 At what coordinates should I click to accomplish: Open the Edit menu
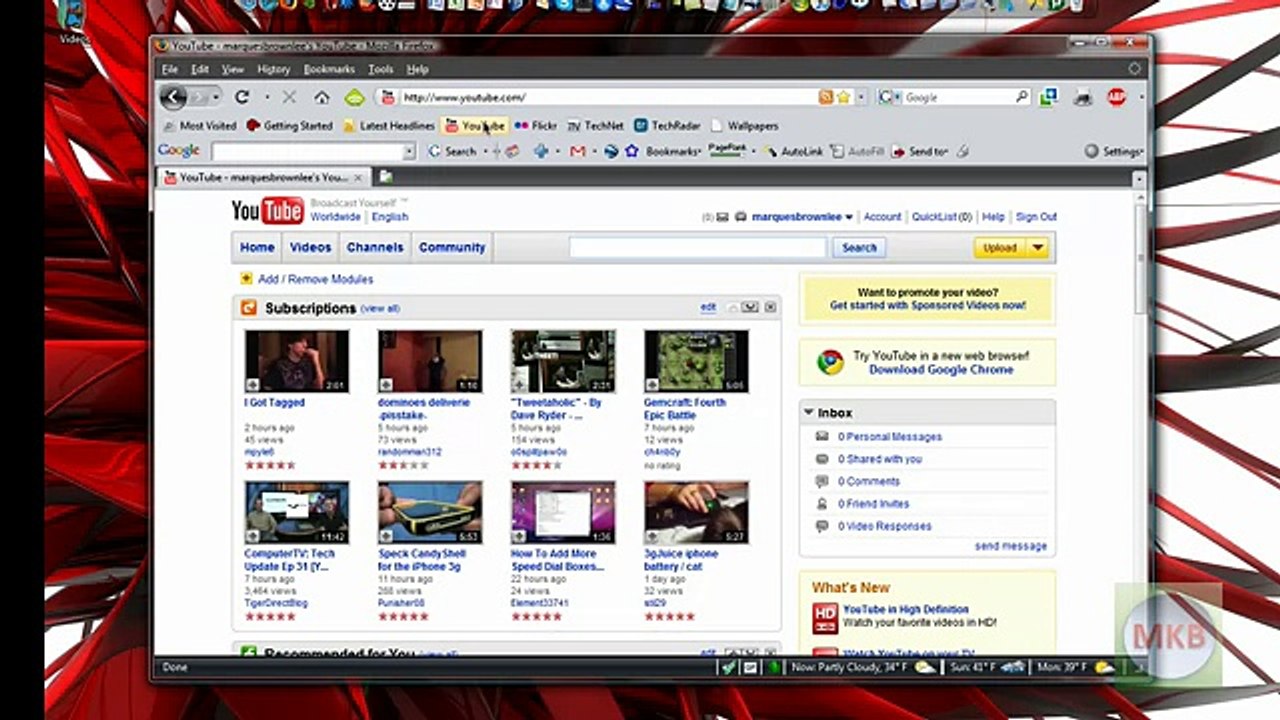pyautogui.click(x=201, y=69)
